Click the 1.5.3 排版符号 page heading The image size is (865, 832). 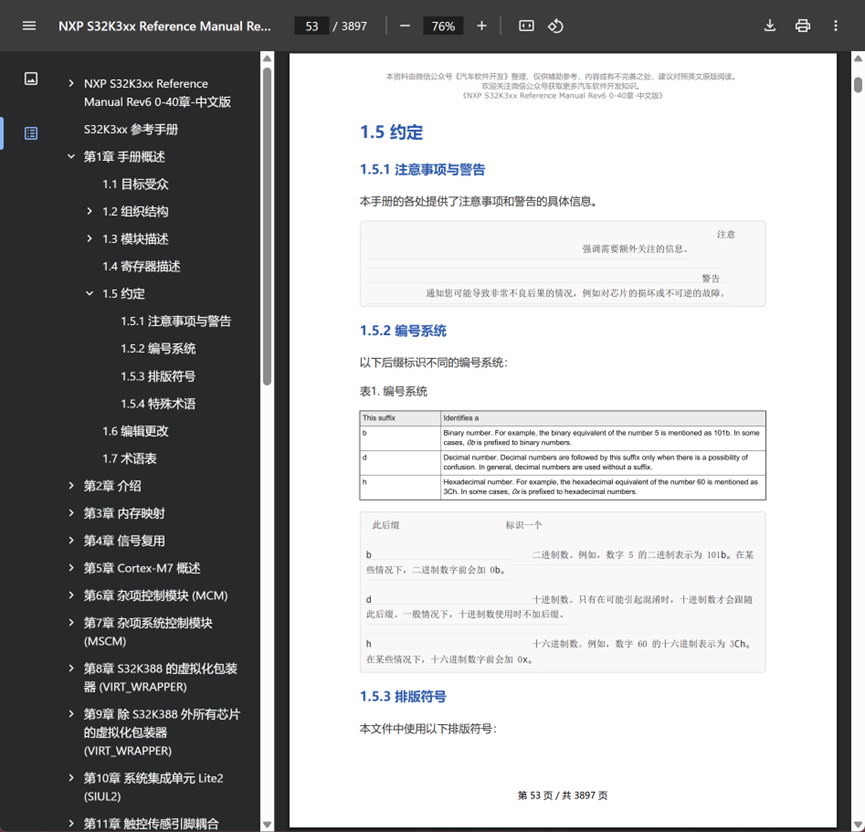[403, 697]
